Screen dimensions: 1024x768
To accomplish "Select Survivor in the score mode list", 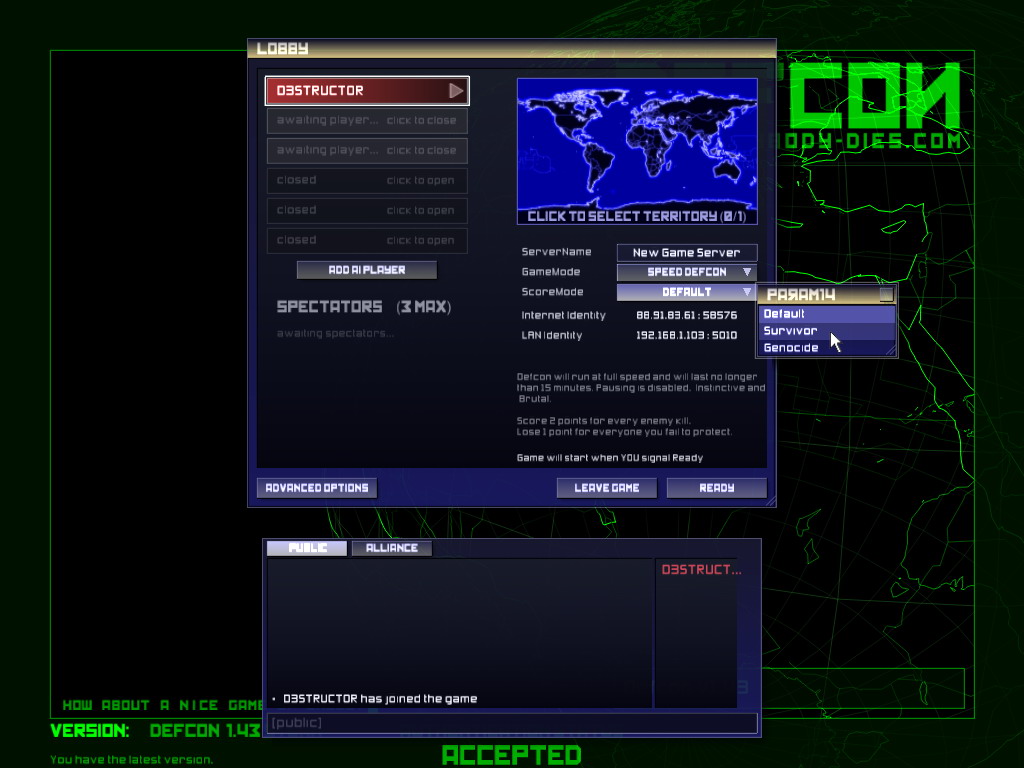I will tap(790, 331).
